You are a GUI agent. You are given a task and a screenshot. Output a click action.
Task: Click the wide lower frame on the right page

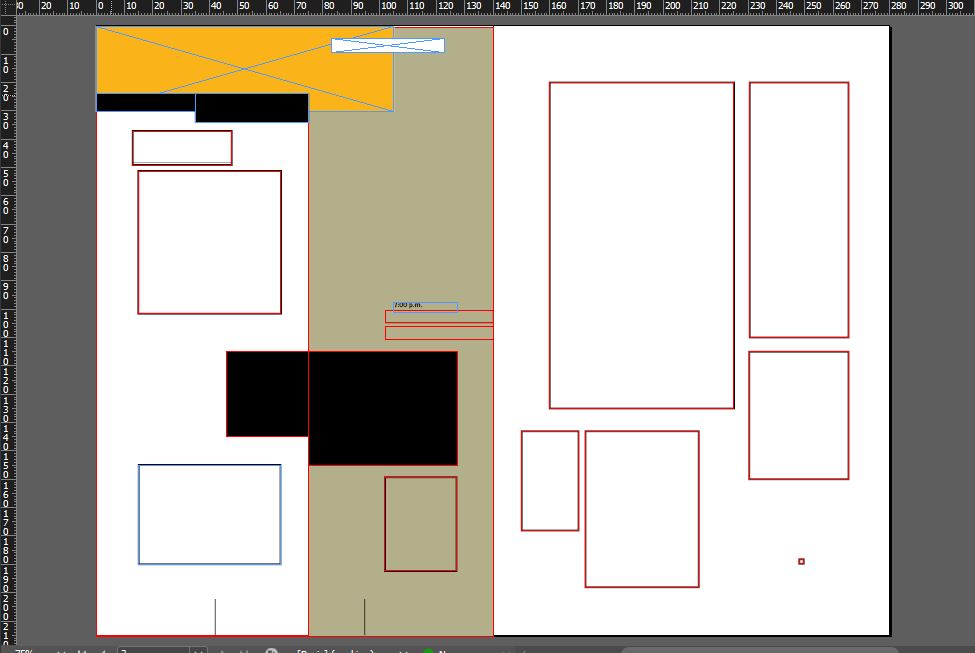641,509
